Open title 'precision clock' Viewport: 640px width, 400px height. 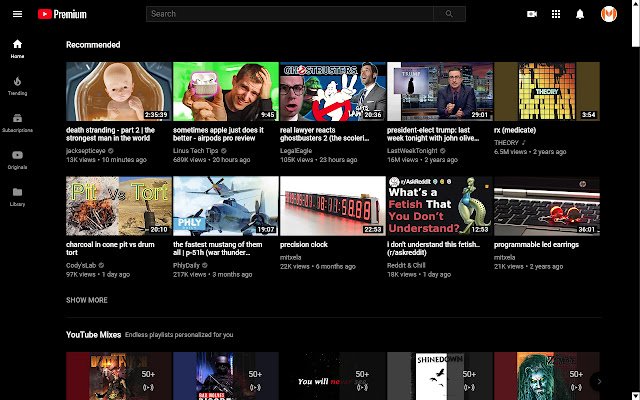(x=304, y=244)
